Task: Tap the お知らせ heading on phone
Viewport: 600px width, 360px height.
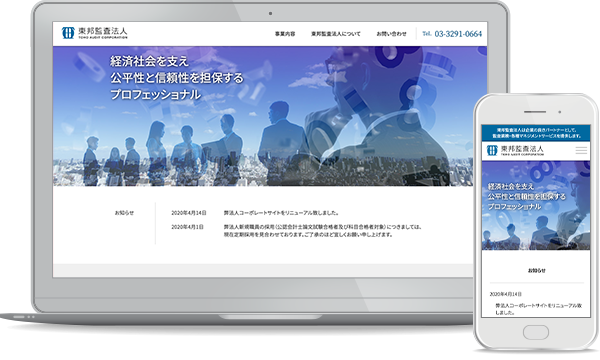Action: pyautogui.click(x=536, y=270)
